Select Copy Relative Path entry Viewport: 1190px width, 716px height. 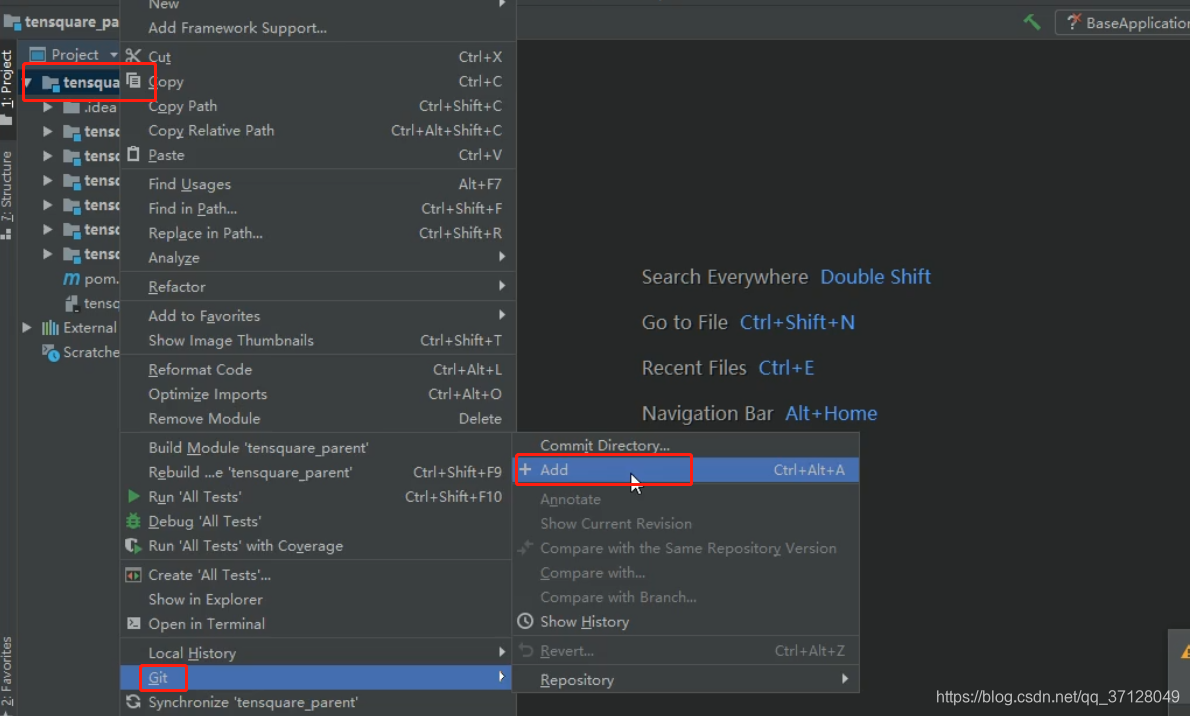pyautogui.click(x=317, y=131)
